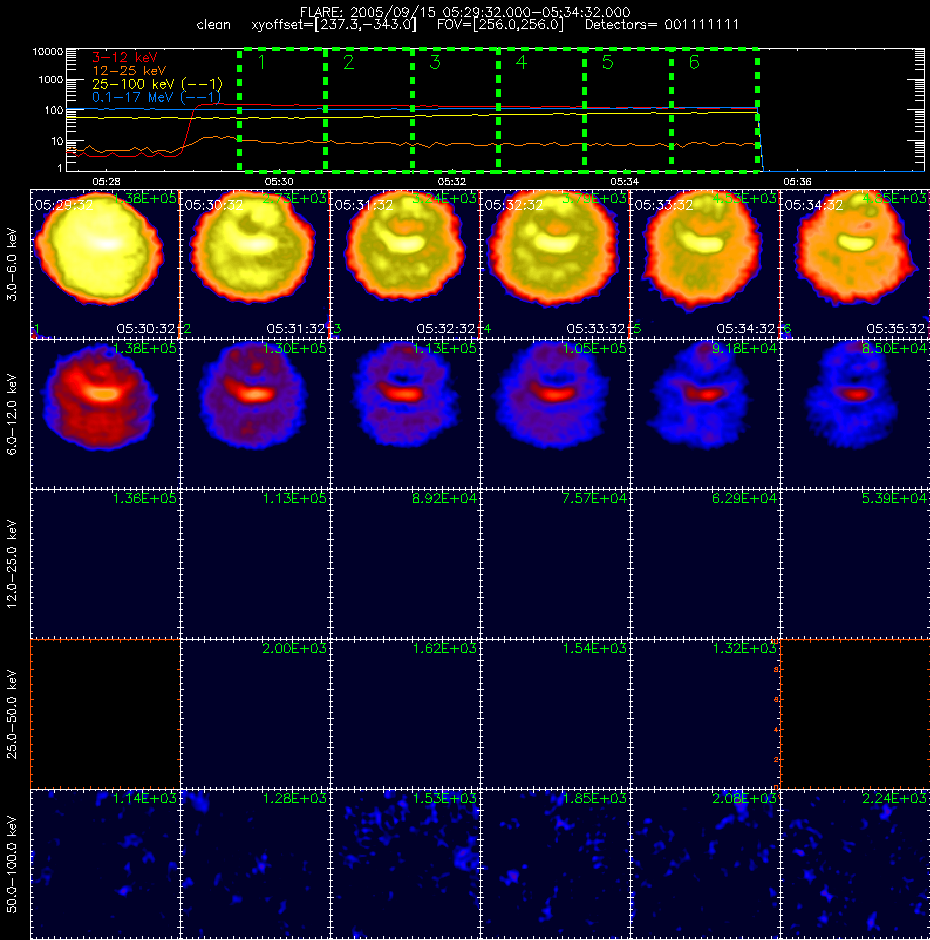Click the 1.54E+03 peak value
This screenshot has width=930, height=940.
[x=594, y=648]
